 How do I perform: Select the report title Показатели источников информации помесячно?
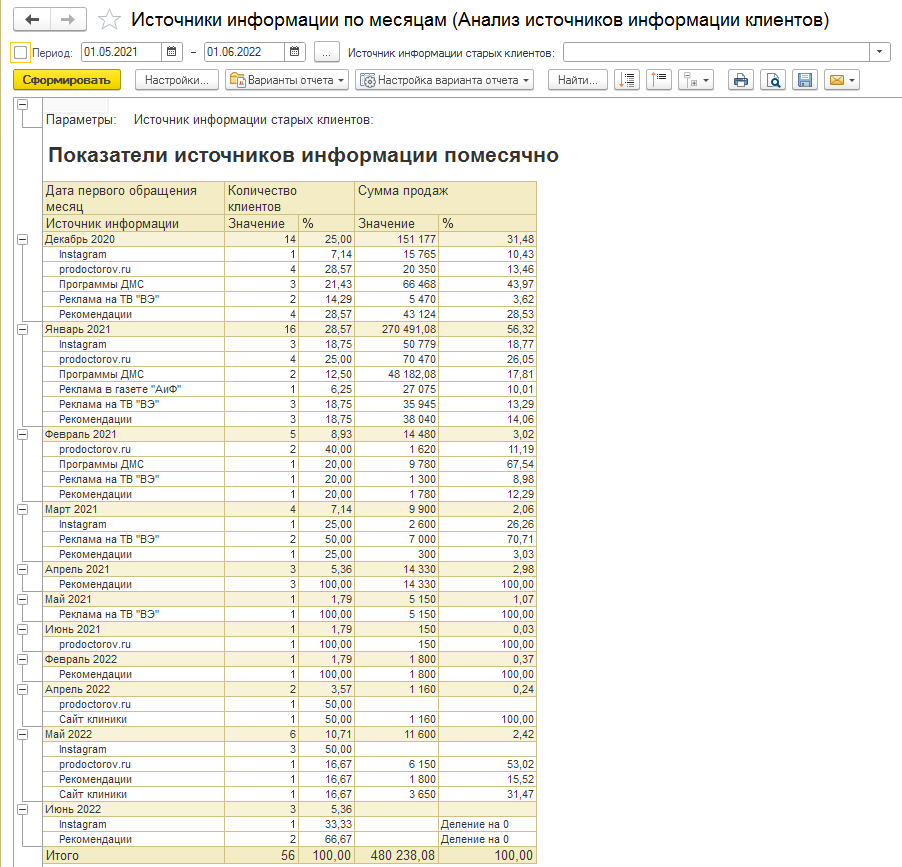coord(303,155)
